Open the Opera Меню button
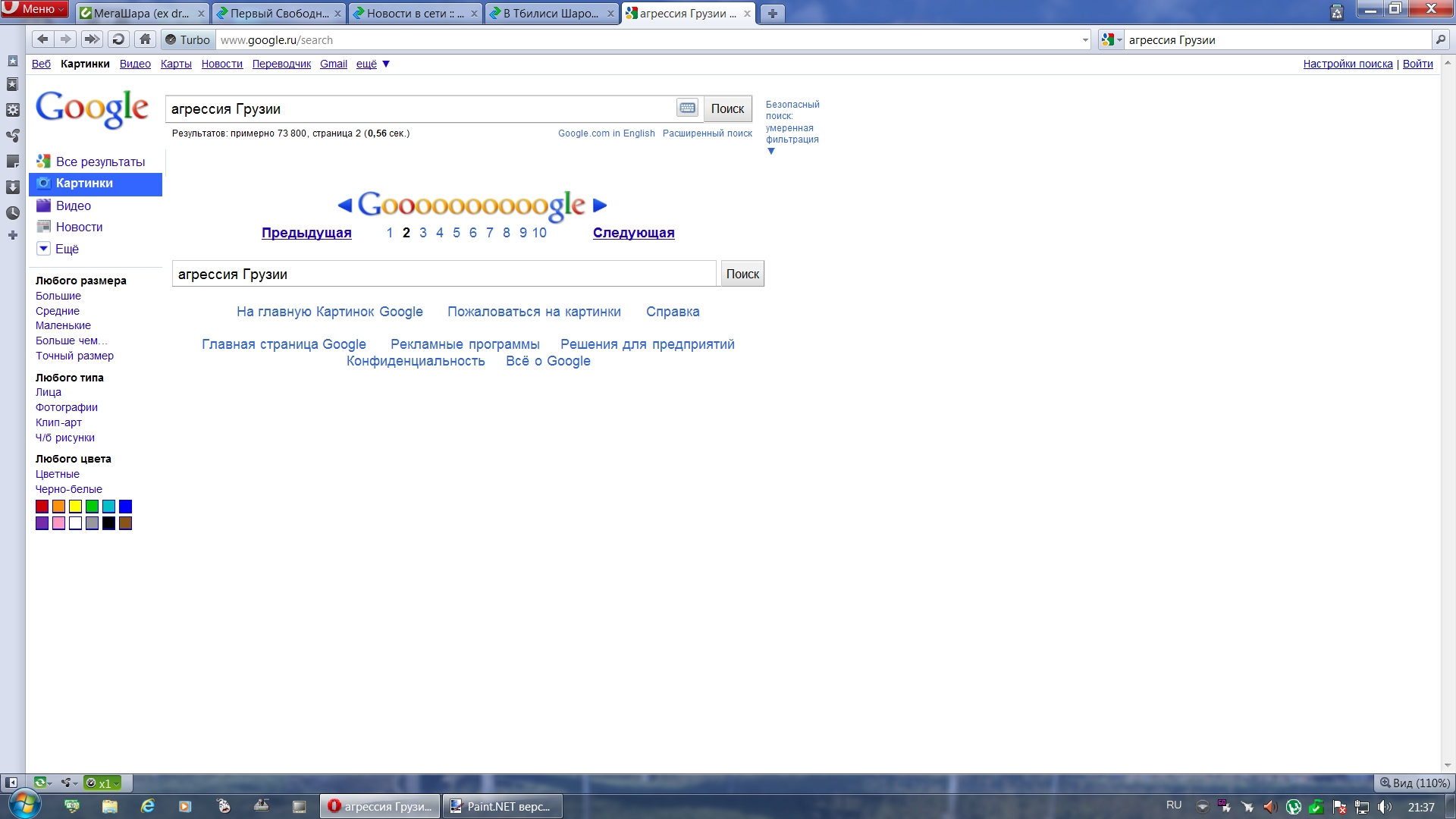 point(35,9)
